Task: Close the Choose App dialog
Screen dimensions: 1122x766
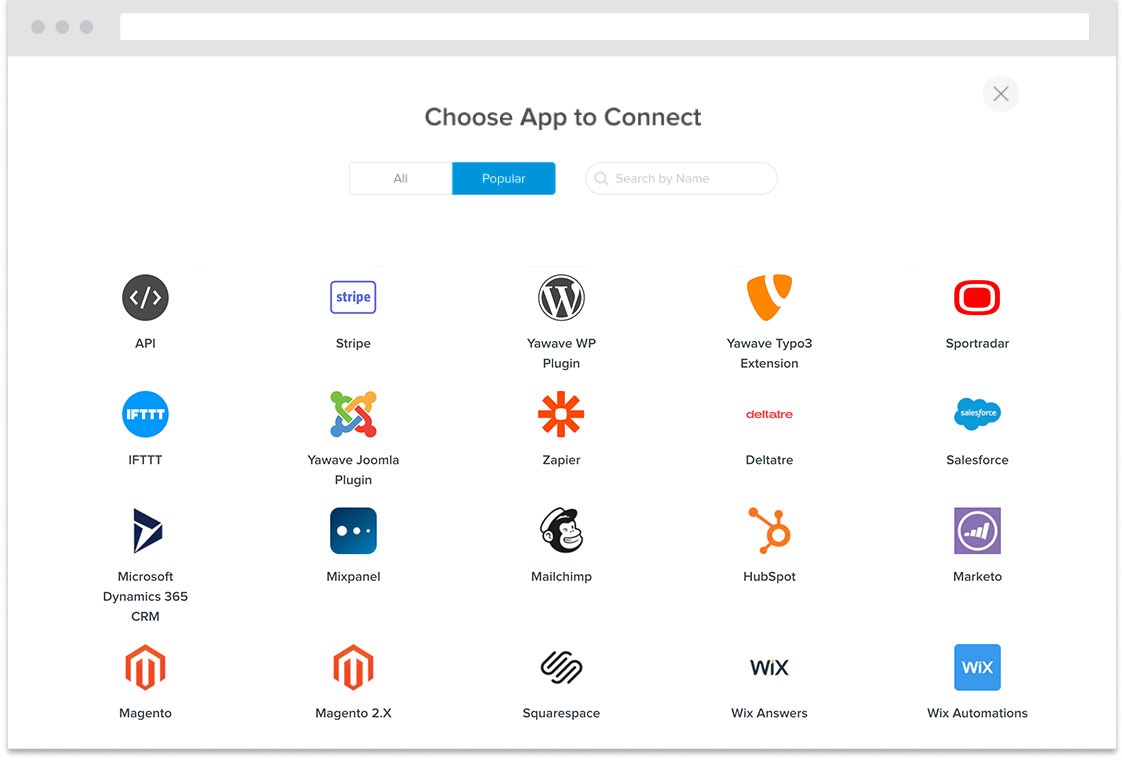Action: point(1000,94)
